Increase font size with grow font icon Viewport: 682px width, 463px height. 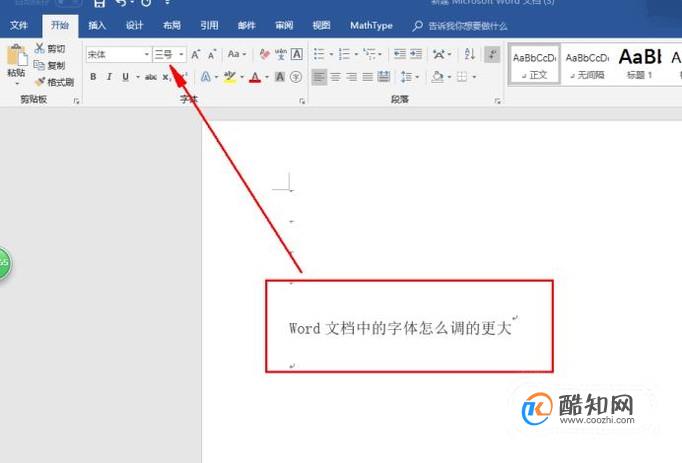coord(196,54)
